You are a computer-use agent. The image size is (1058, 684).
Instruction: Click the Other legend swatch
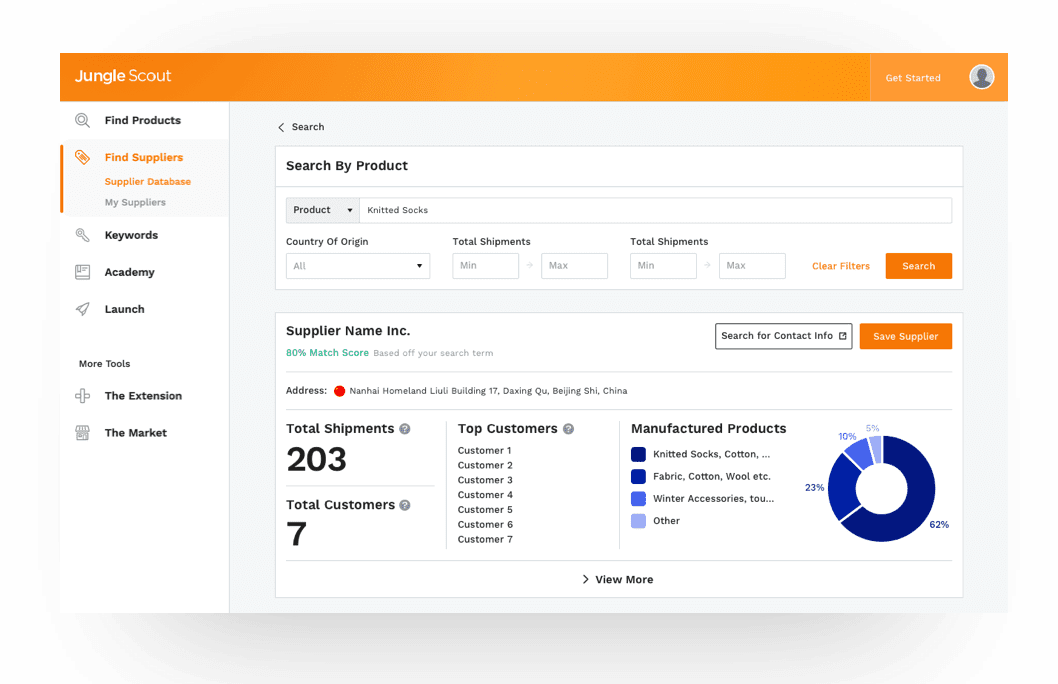638,521
